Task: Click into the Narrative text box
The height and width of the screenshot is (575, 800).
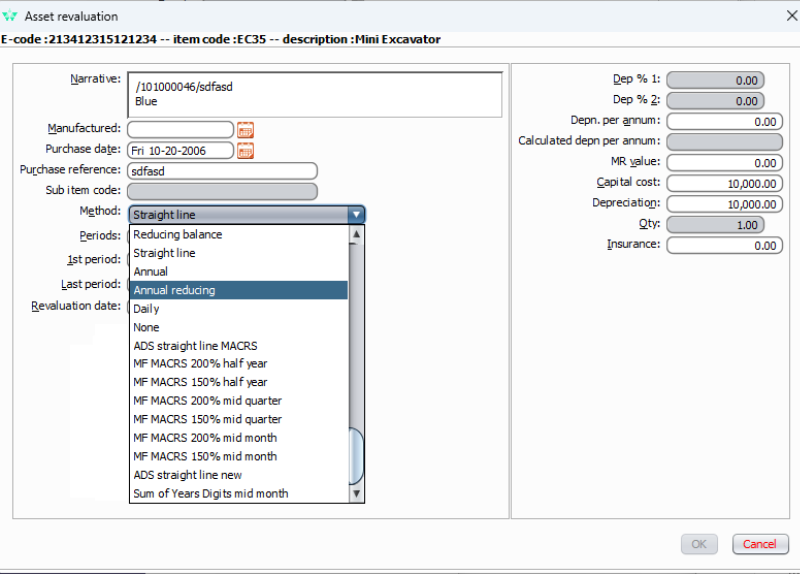Action: point(314,94)
